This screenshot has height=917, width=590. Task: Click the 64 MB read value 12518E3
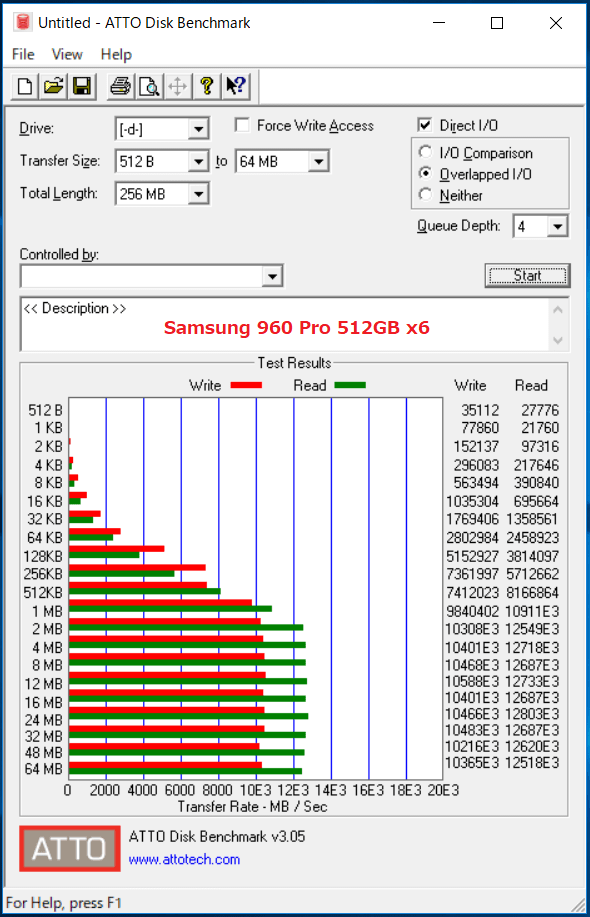532,763
